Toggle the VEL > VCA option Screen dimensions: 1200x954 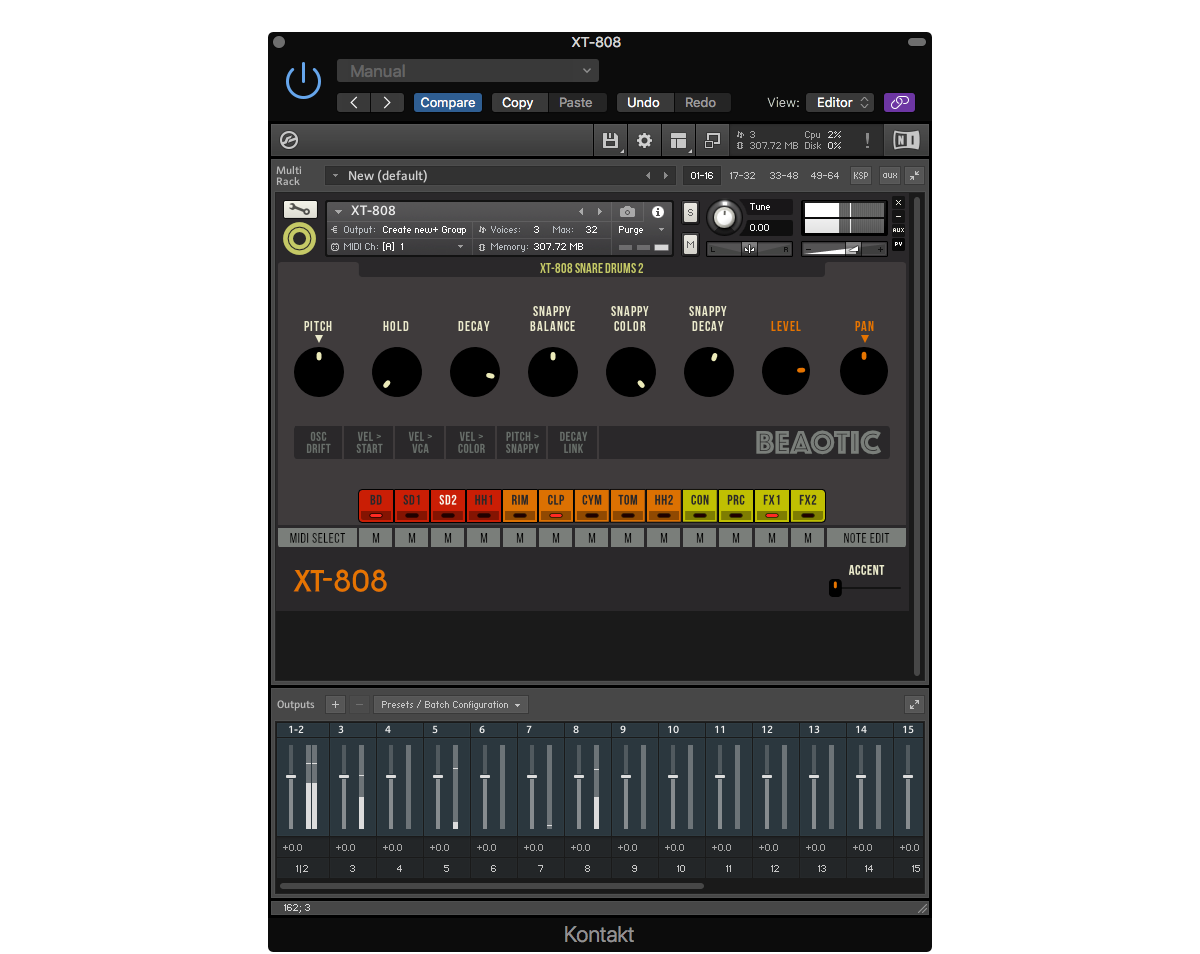coord(420,443)
